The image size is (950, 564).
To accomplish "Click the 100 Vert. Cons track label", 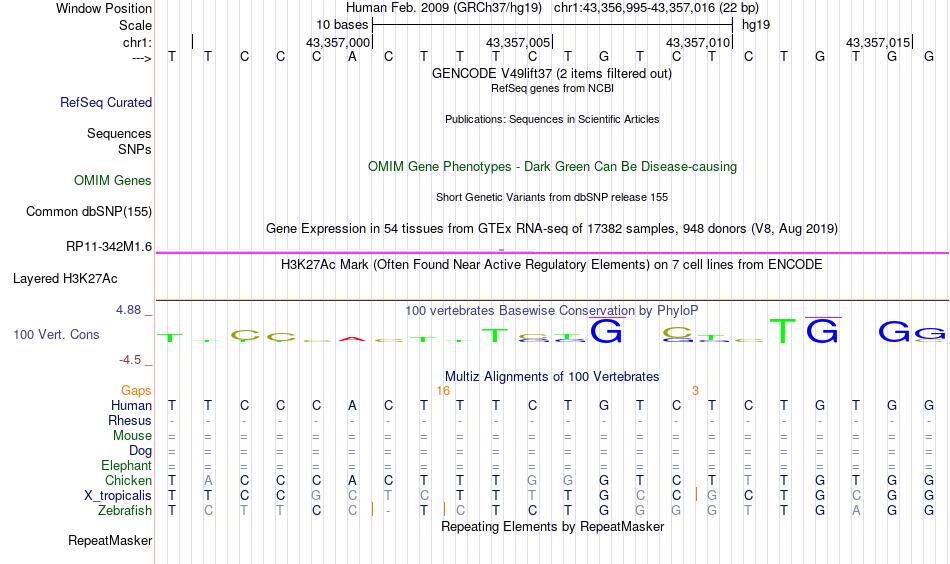I will coord(56,334).
